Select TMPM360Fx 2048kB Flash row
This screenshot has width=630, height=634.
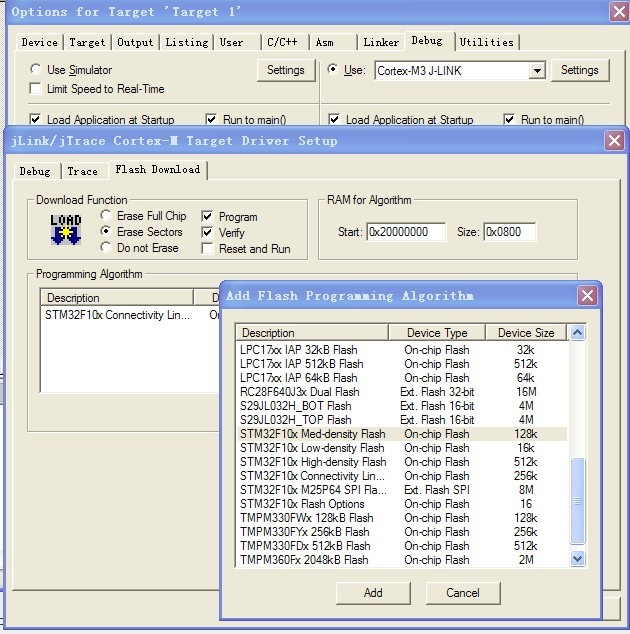(402, 560)
